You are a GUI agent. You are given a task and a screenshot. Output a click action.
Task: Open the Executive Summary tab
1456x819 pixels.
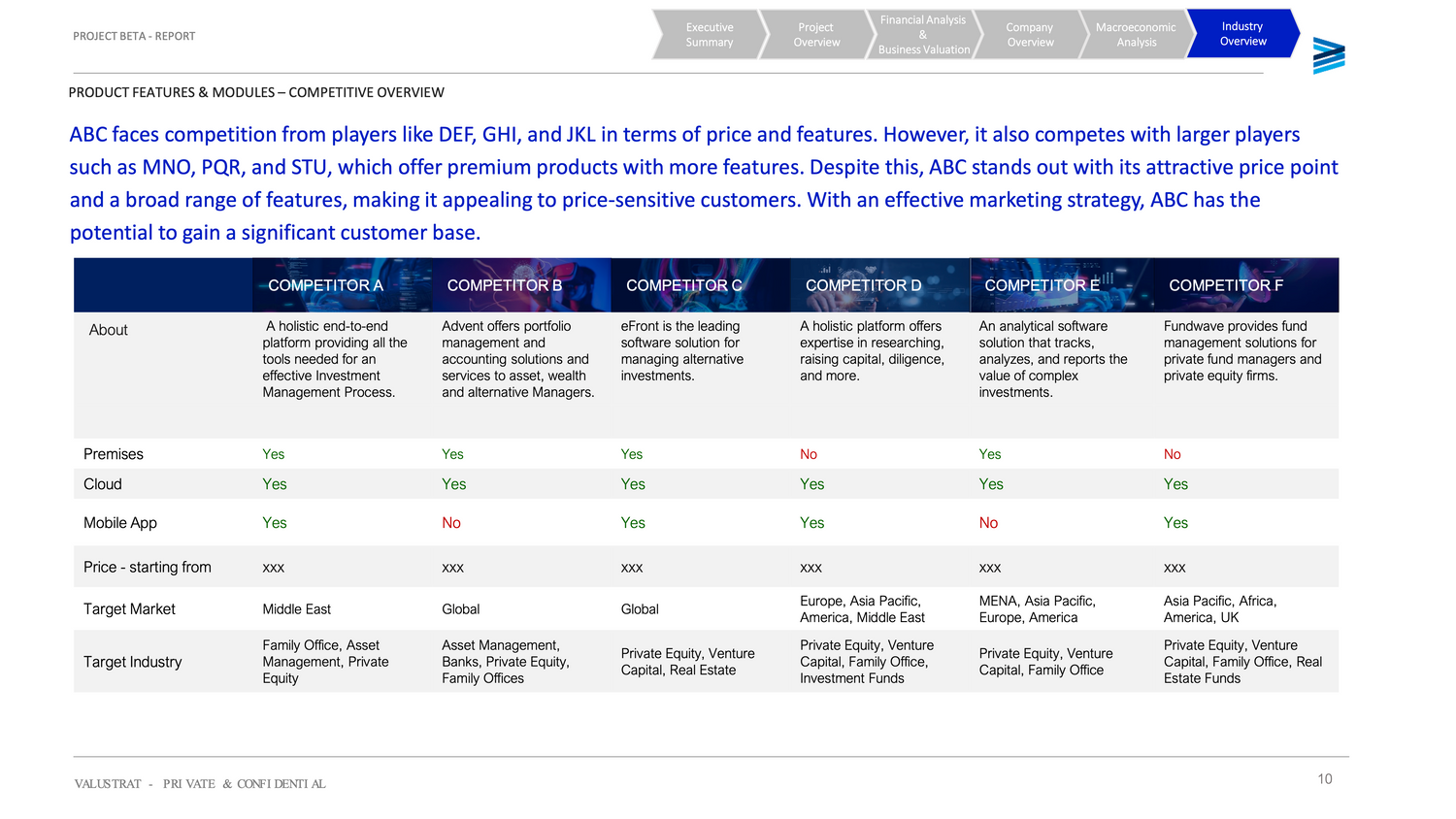709,35
